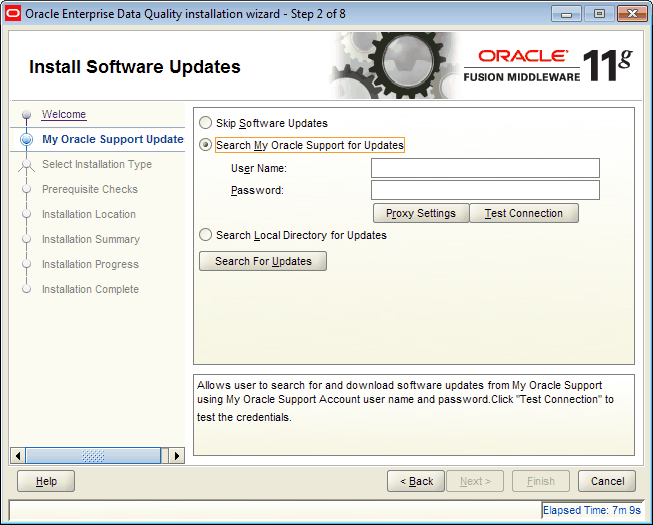Click the Elapsed Time status text
The height and width of the screenshot is (525, 653).
click(591, 510)
